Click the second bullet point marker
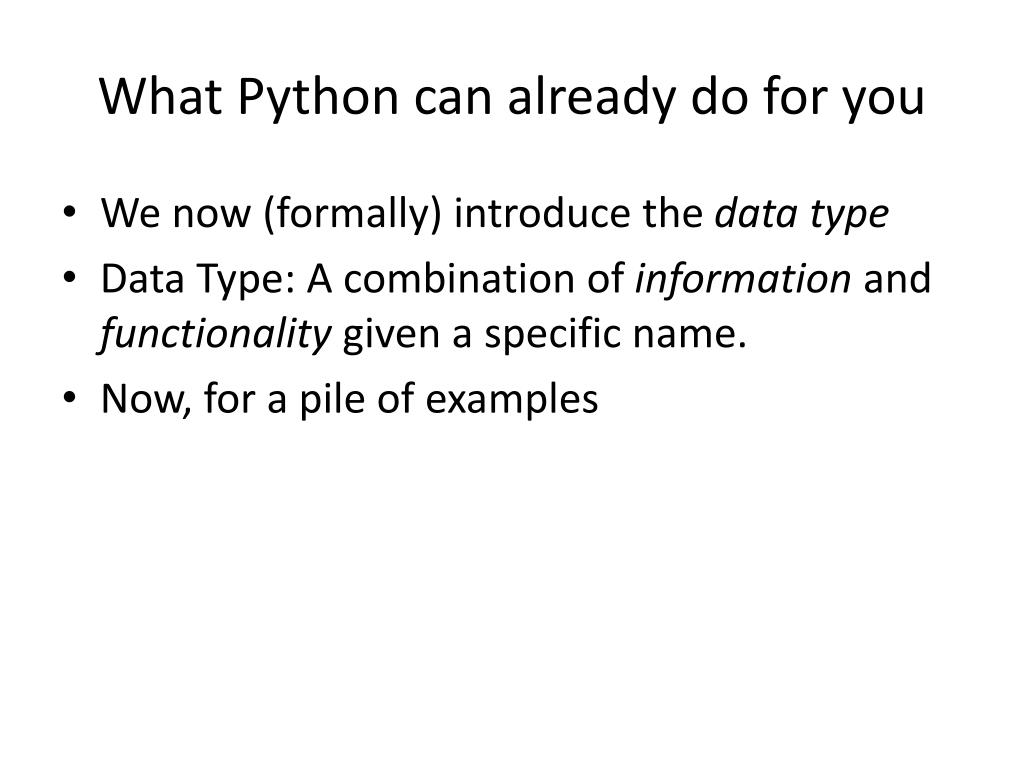This screenshot has height=768, width=1024. click(69, 278)
